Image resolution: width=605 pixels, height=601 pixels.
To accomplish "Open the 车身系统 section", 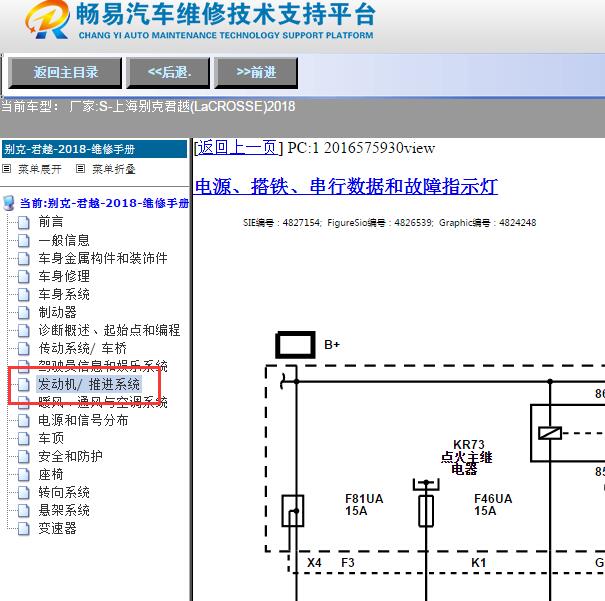I will tap(64, 294).
